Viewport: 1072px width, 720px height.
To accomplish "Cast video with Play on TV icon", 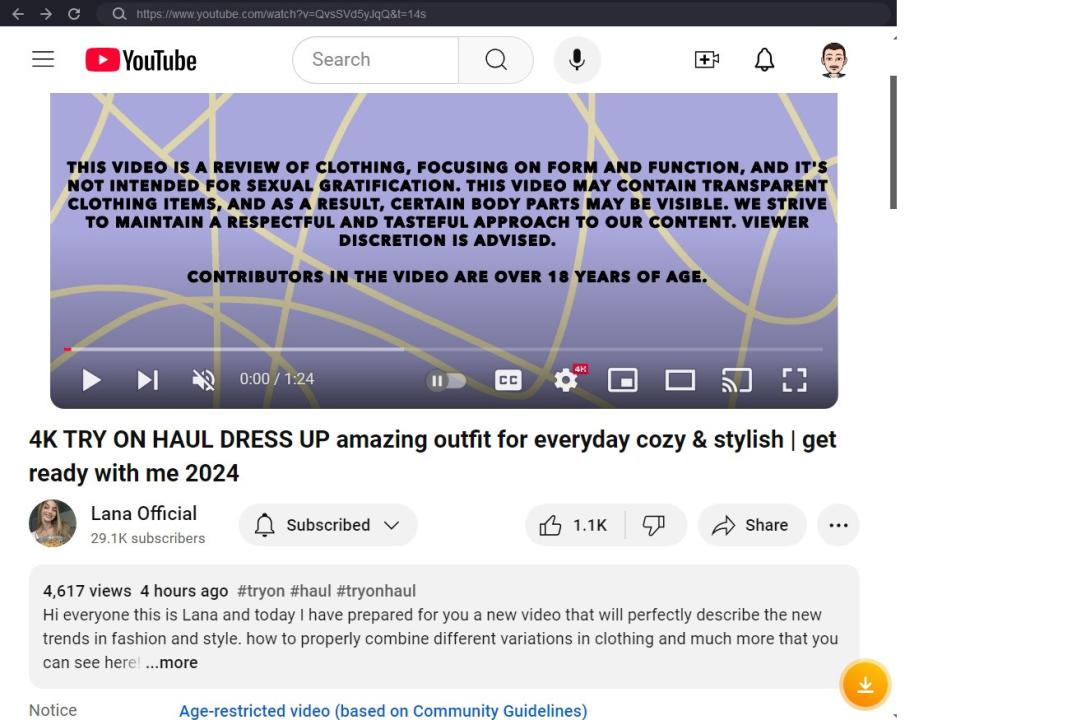I will pos(737,380).
